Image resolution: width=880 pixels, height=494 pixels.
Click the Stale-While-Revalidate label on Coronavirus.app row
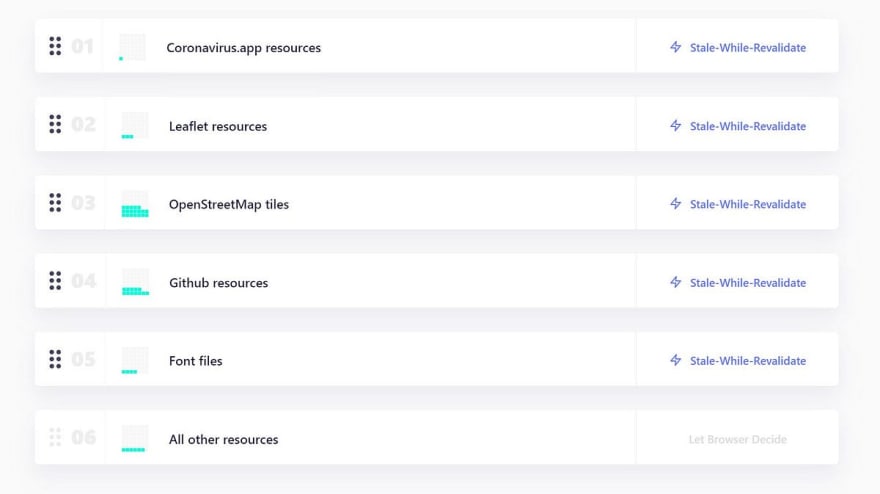(x=748, y=48)
